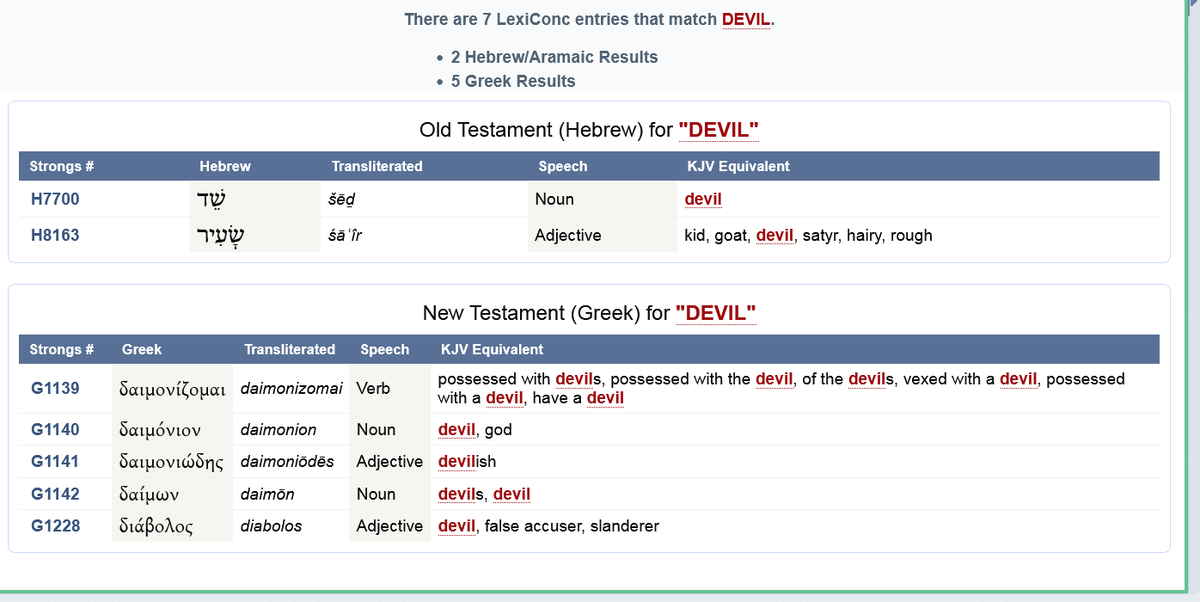Click Adjective speech cell for G1141
Viewport: 1200px width, 602px height.
click(390, 461)
